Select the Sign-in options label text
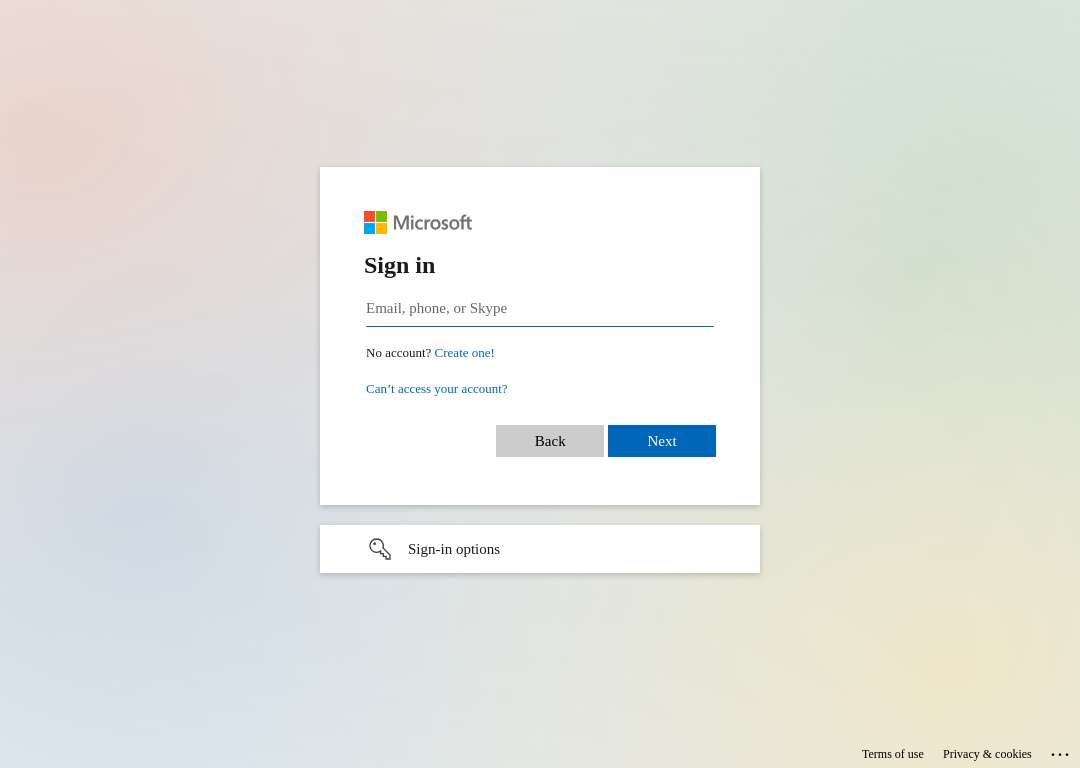This screenshot has width=1080, height=768. tap(454, 549)
